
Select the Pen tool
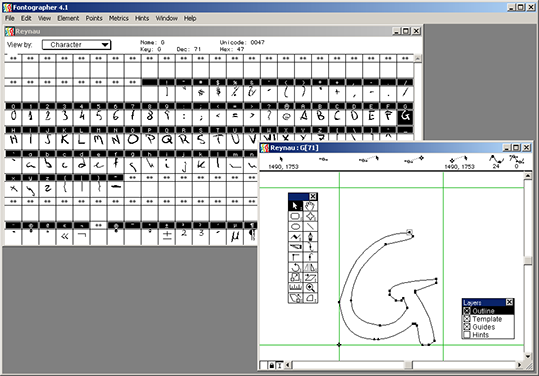[x=310, y=237]
